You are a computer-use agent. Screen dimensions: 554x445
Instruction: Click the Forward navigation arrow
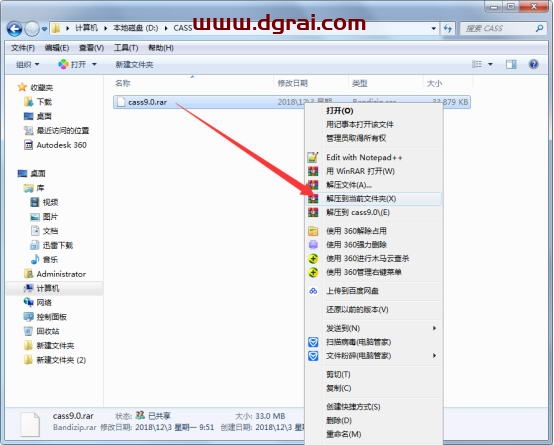point(32,29)
